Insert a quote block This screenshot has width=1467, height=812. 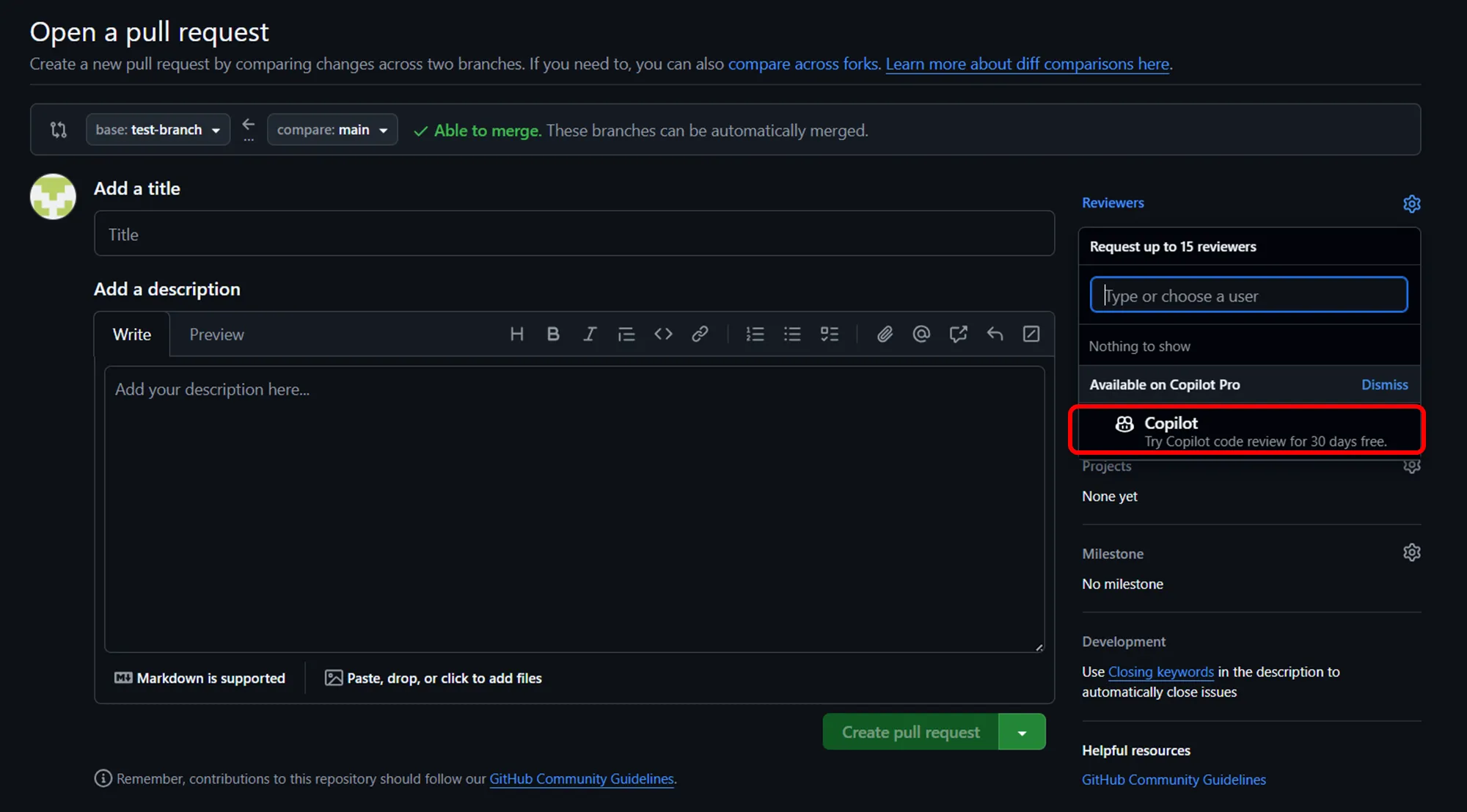click(x=626, y=334)
